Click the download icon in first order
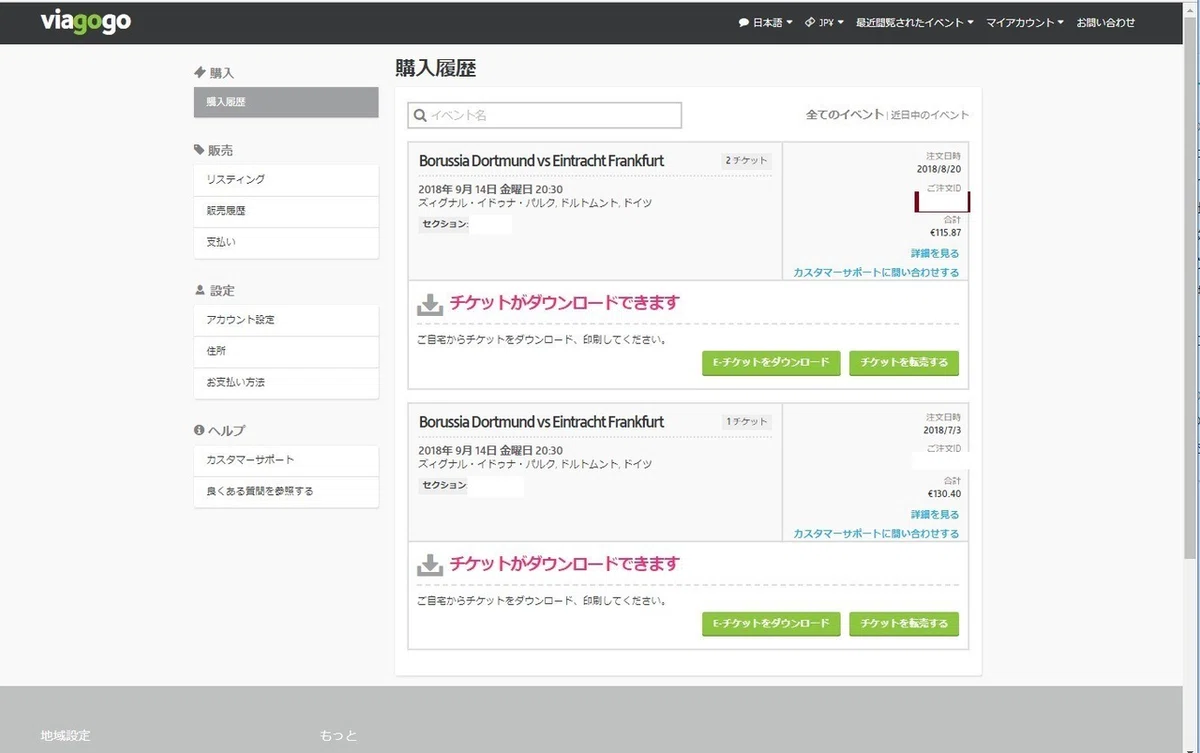The height and width of the screenshot is (753, 1200). click(x=430, y=304)
